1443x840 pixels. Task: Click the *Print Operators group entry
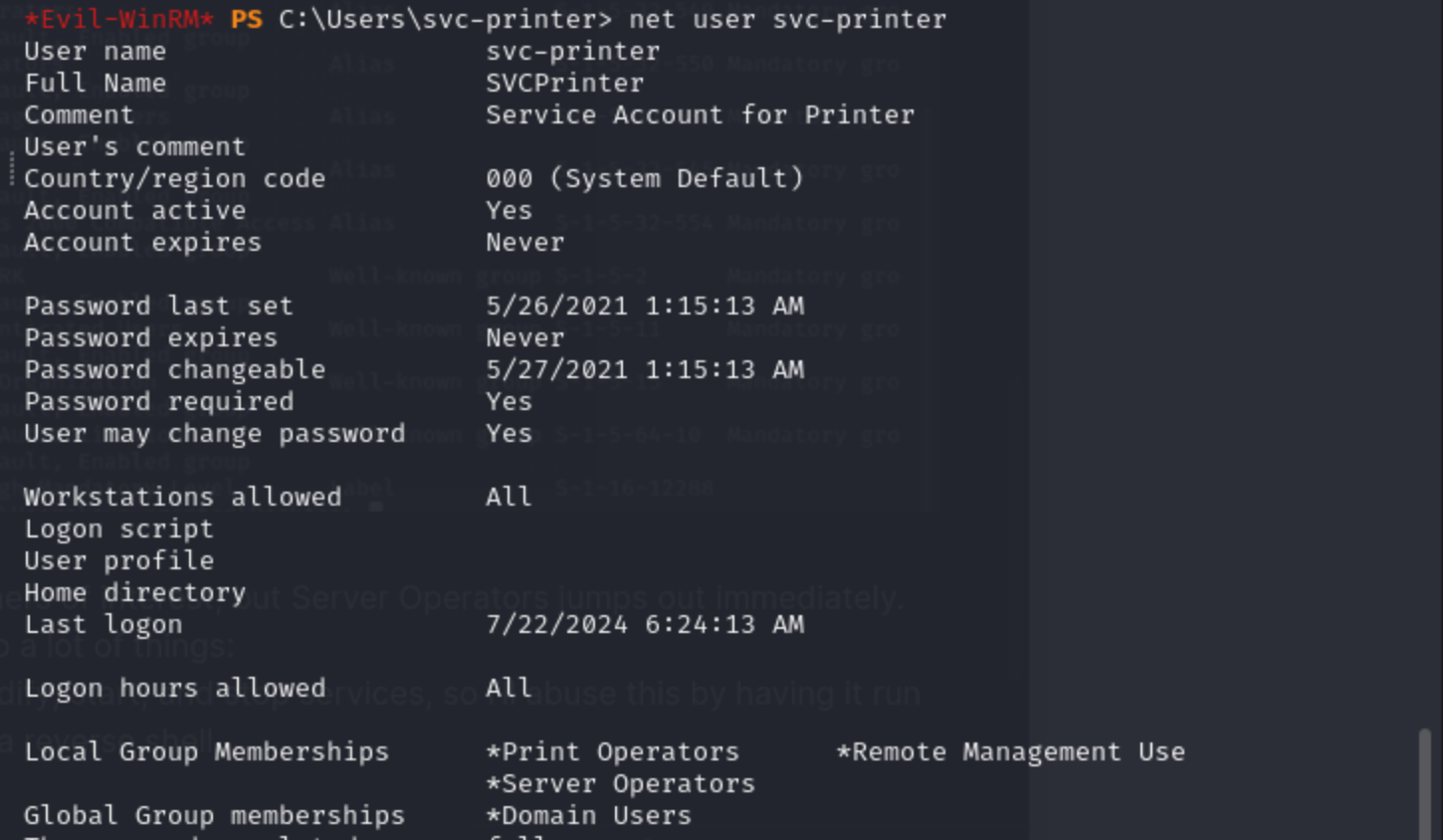click(x=612, y=751)
